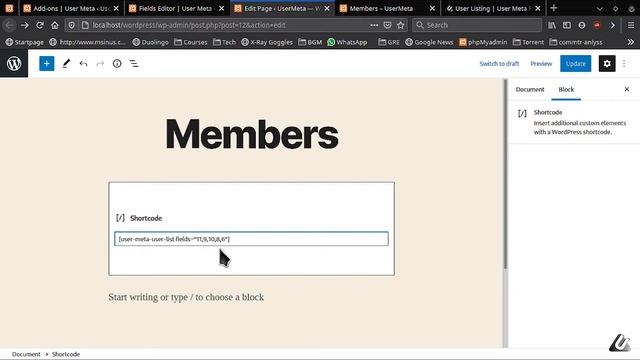The image size is (640, 360).
Task: Open the Torrent bookmark folder
Action: click(x=529, y=42)
